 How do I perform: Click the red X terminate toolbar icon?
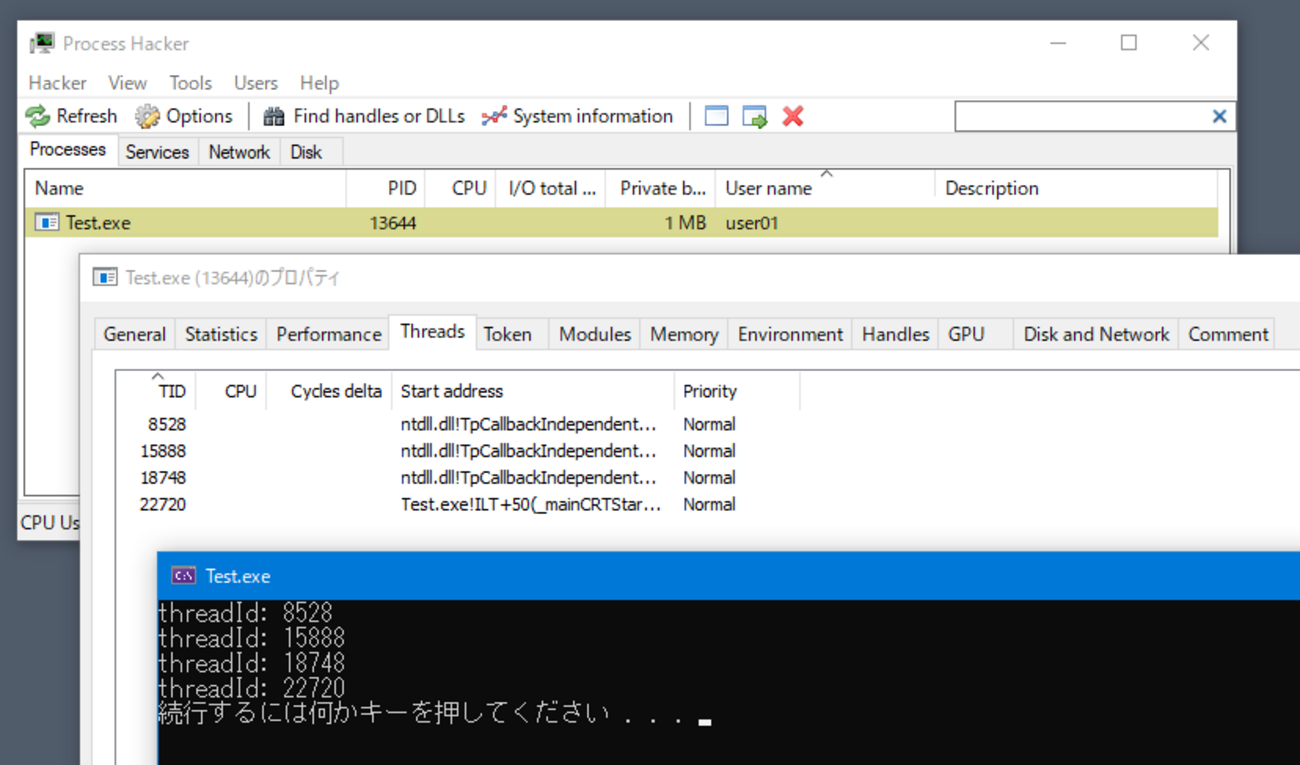pyautogui.click(x=793, y=116)
